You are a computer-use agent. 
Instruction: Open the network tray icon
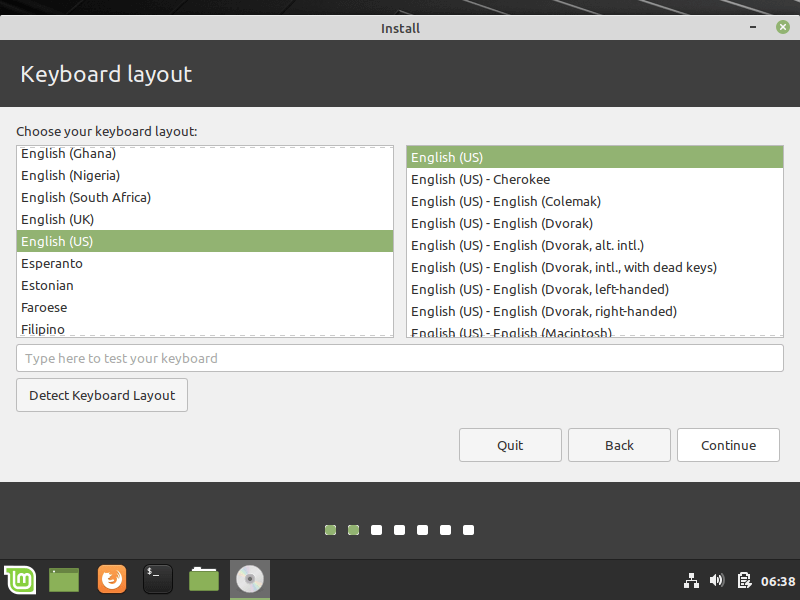[691, 580]
